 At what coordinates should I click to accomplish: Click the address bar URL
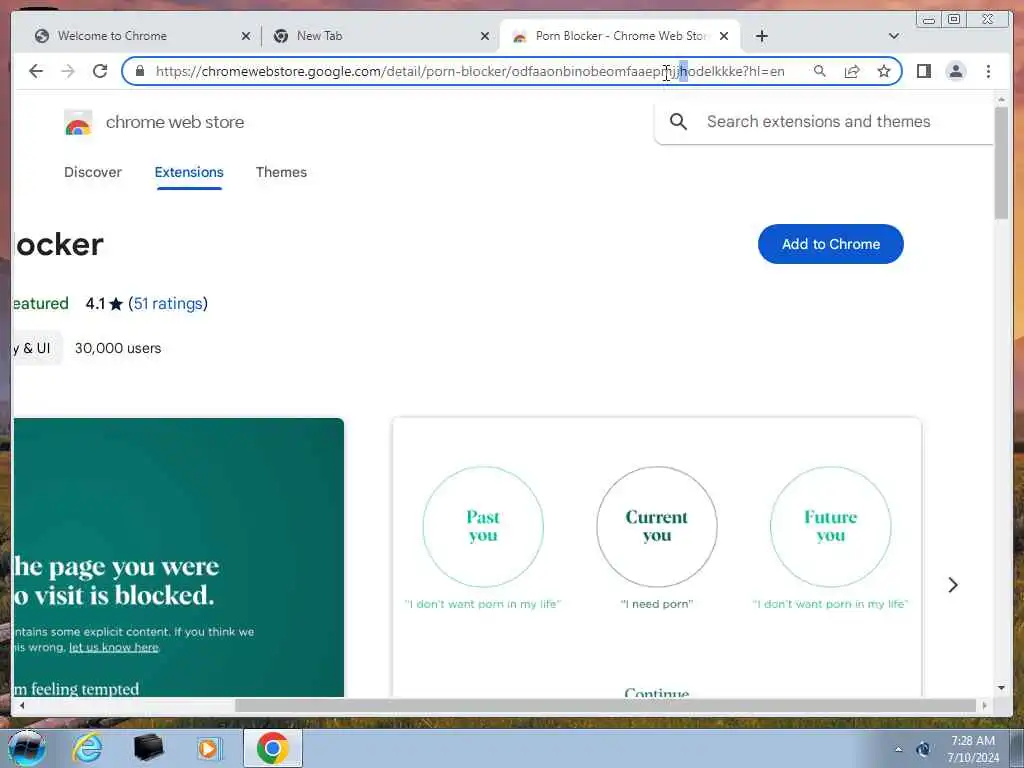click(470, 71)
